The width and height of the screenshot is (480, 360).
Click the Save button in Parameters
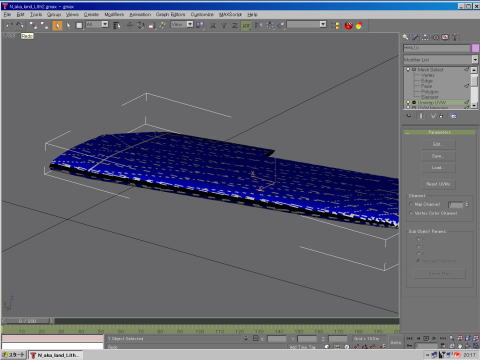point(438,156)
